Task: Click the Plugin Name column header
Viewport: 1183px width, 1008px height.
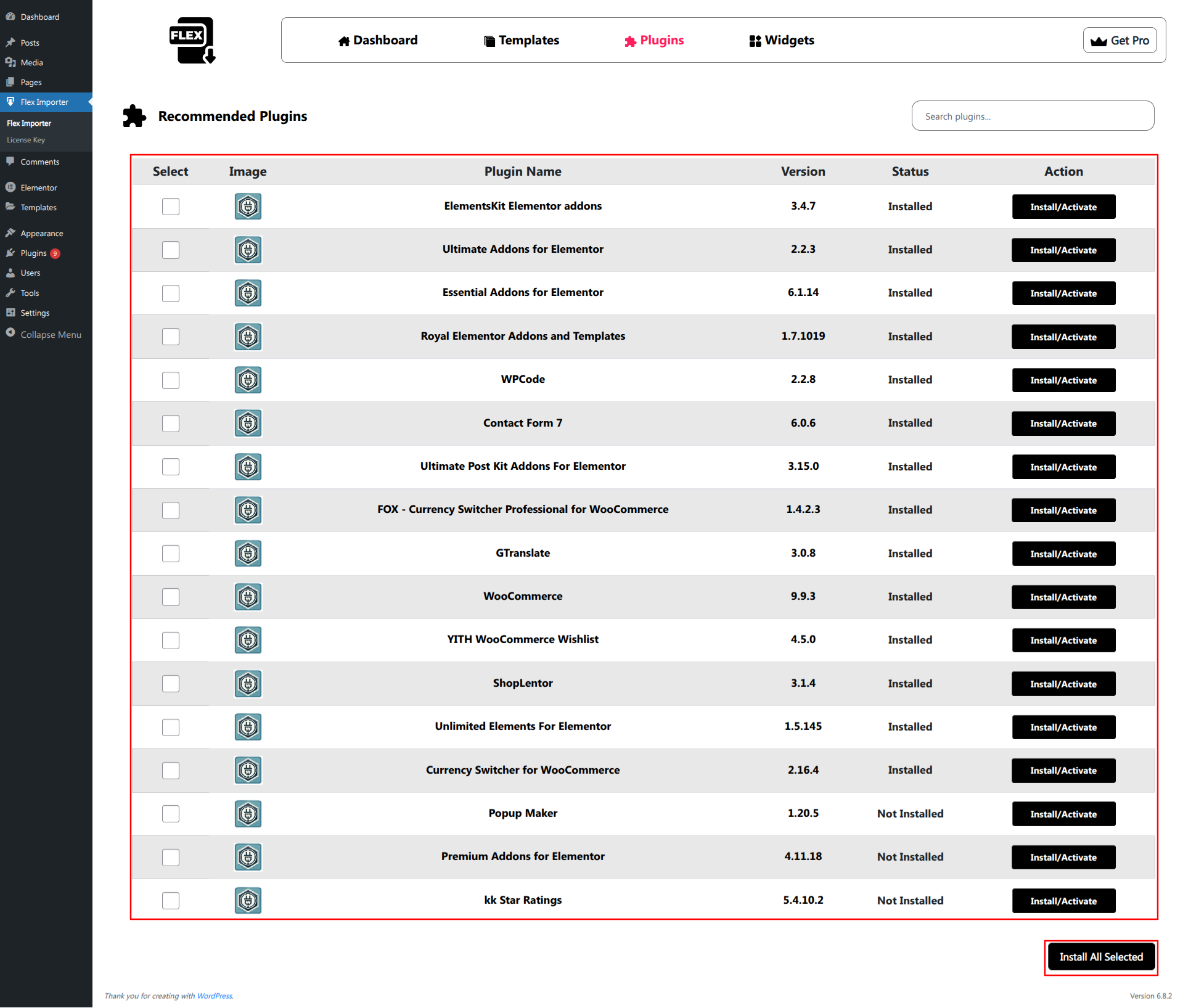Action: pyautogui.click(x=523, y=171)
